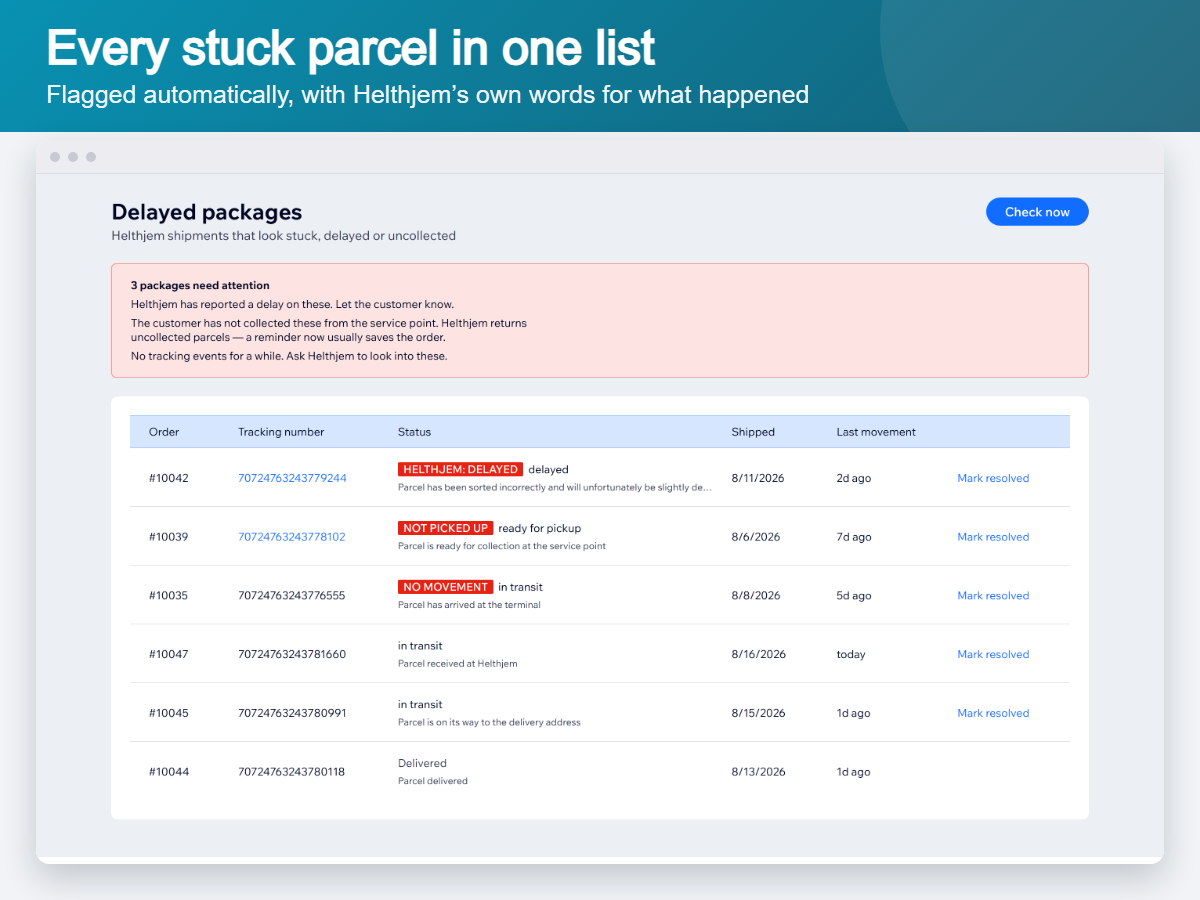The image size is (1200, 900).
Task: Open tracking number 70724763243779244 link
Action: click(x=292, y=478)
